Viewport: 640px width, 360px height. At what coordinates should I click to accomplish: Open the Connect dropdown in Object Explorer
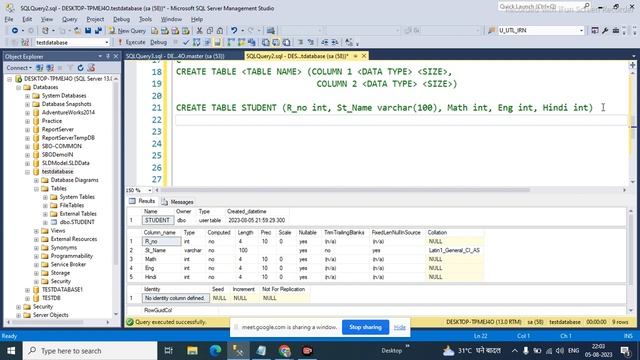coord(18,68)
